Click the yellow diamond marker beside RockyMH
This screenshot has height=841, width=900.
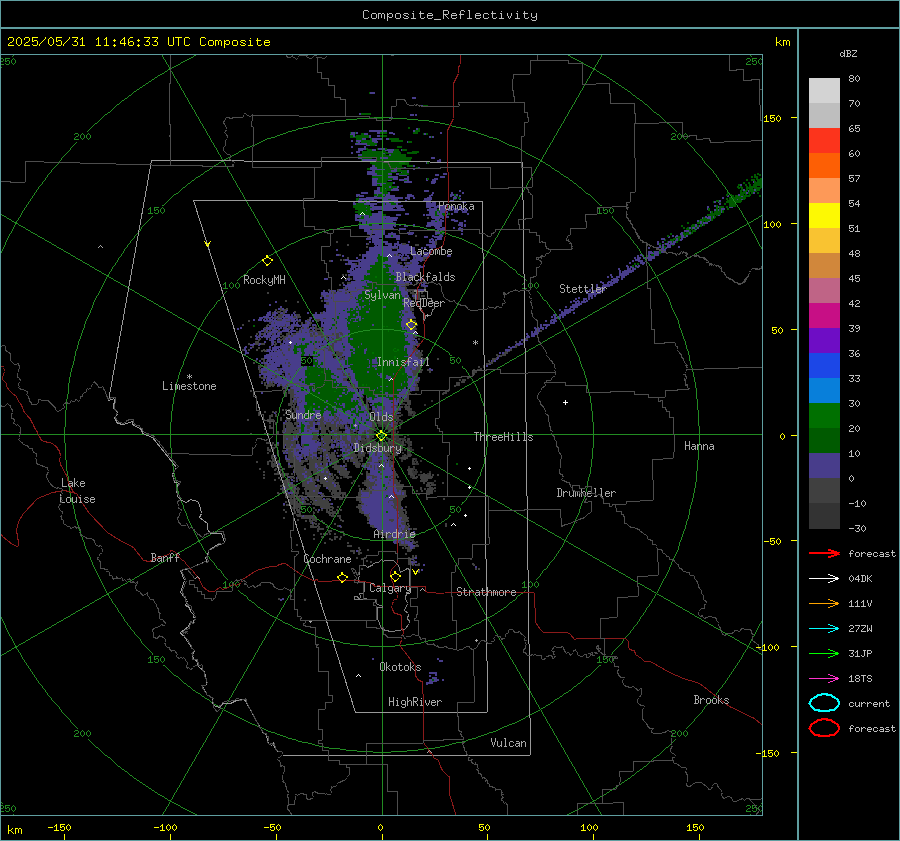(x=267, y=261)
